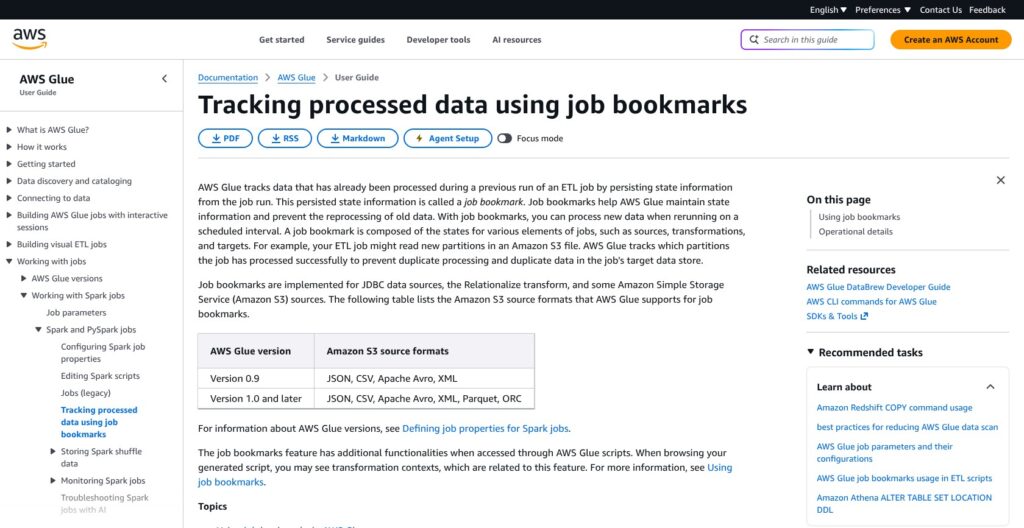Open Developer tools menu
The width and height of the screenshot is (1024, 528).
[438, 40]
